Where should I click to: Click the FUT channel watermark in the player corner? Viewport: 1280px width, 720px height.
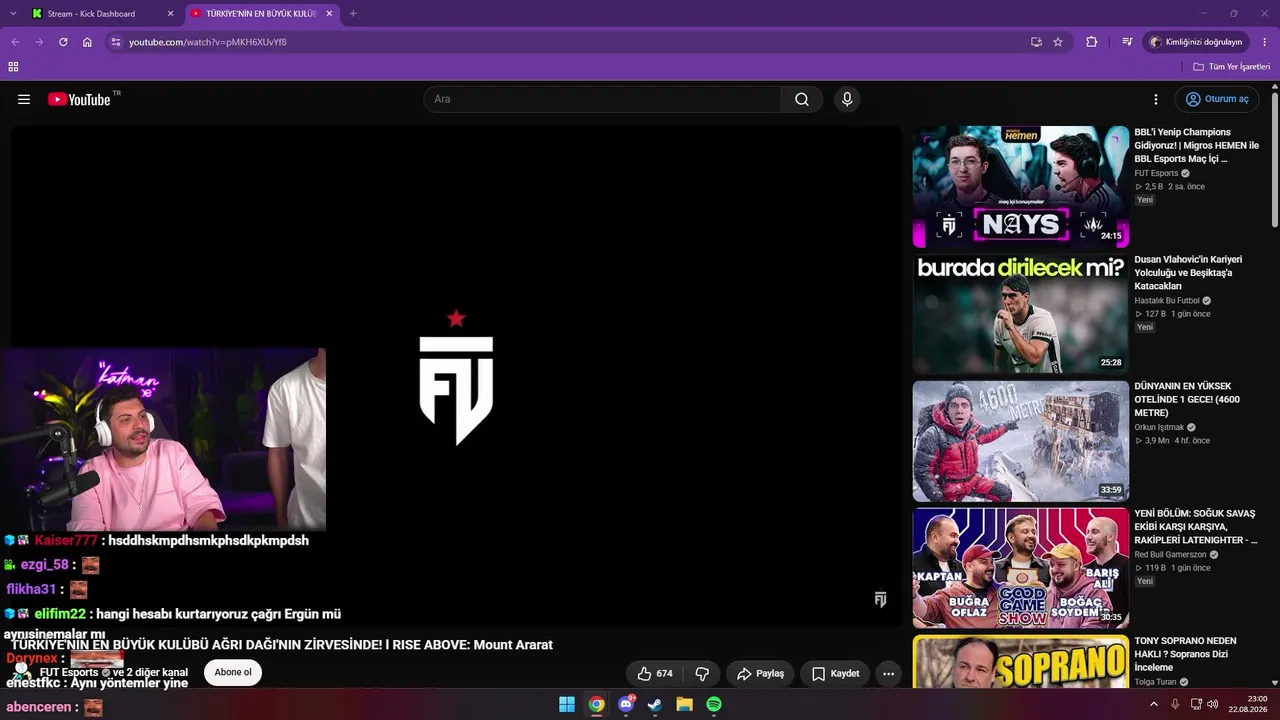tap(880, 599)
